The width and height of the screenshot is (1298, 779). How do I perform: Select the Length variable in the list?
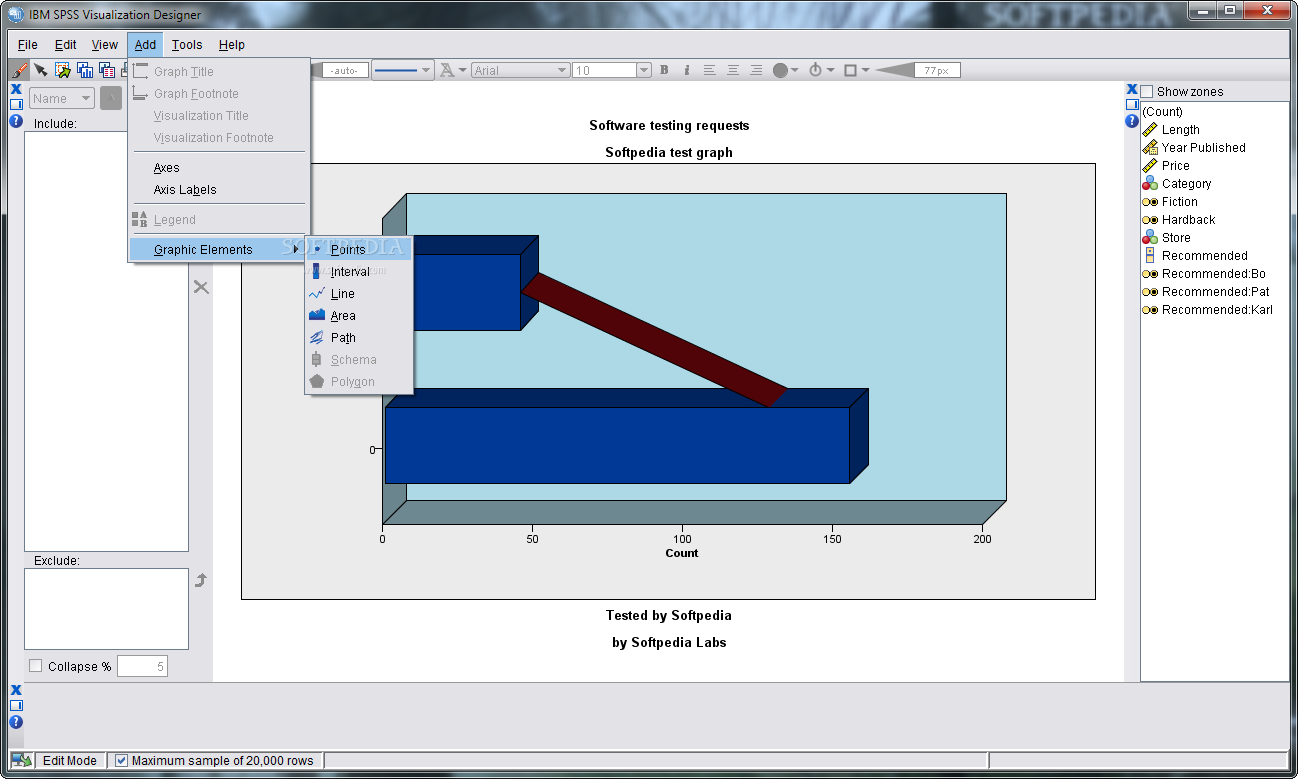point(1171,130)
